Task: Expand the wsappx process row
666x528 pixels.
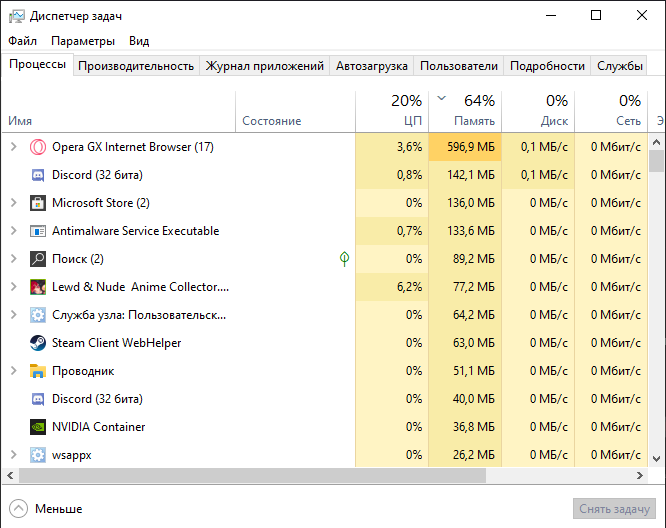Action: [x=14, y=455]
